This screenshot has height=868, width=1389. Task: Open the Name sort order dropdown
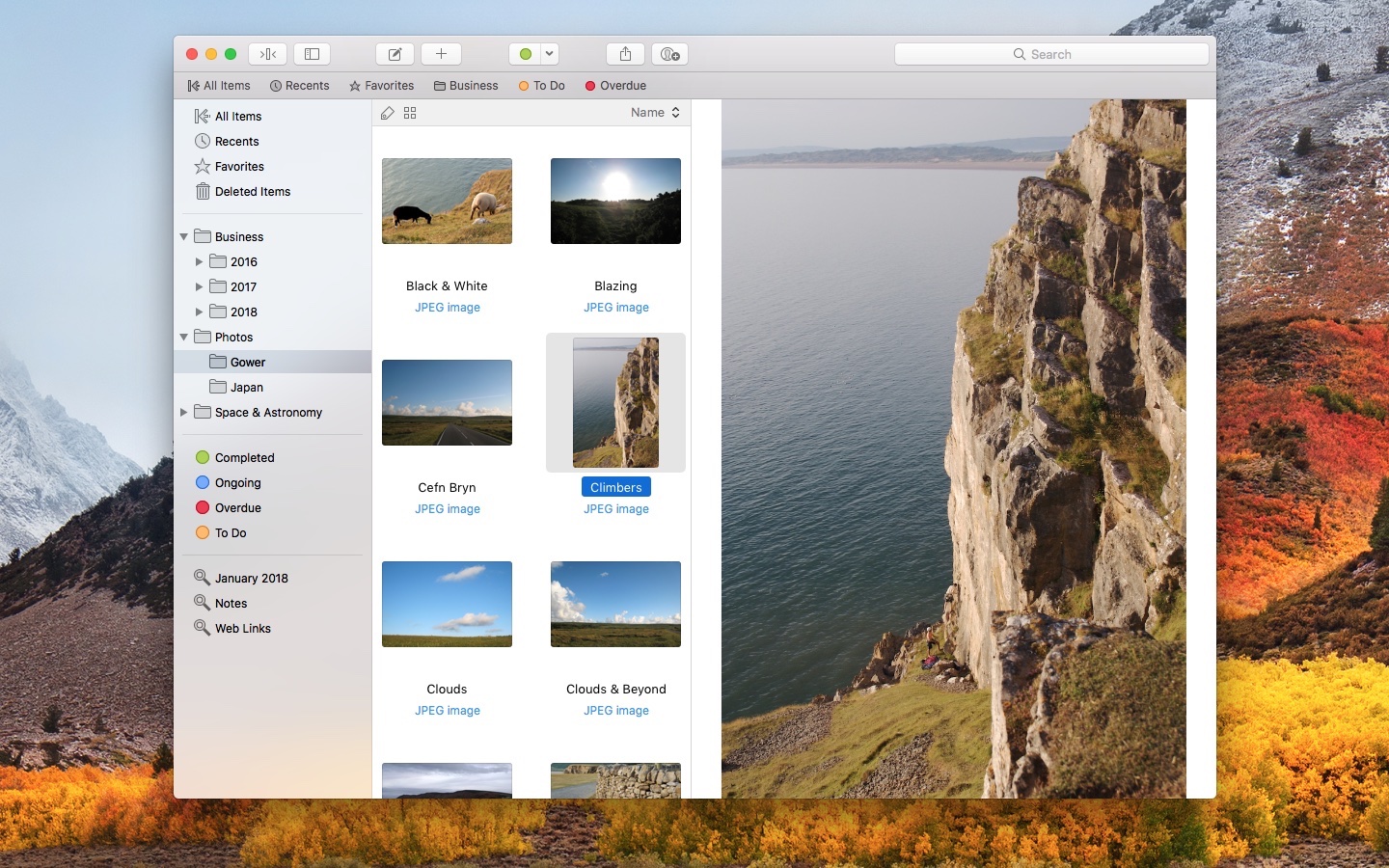[x=655, y=113]
